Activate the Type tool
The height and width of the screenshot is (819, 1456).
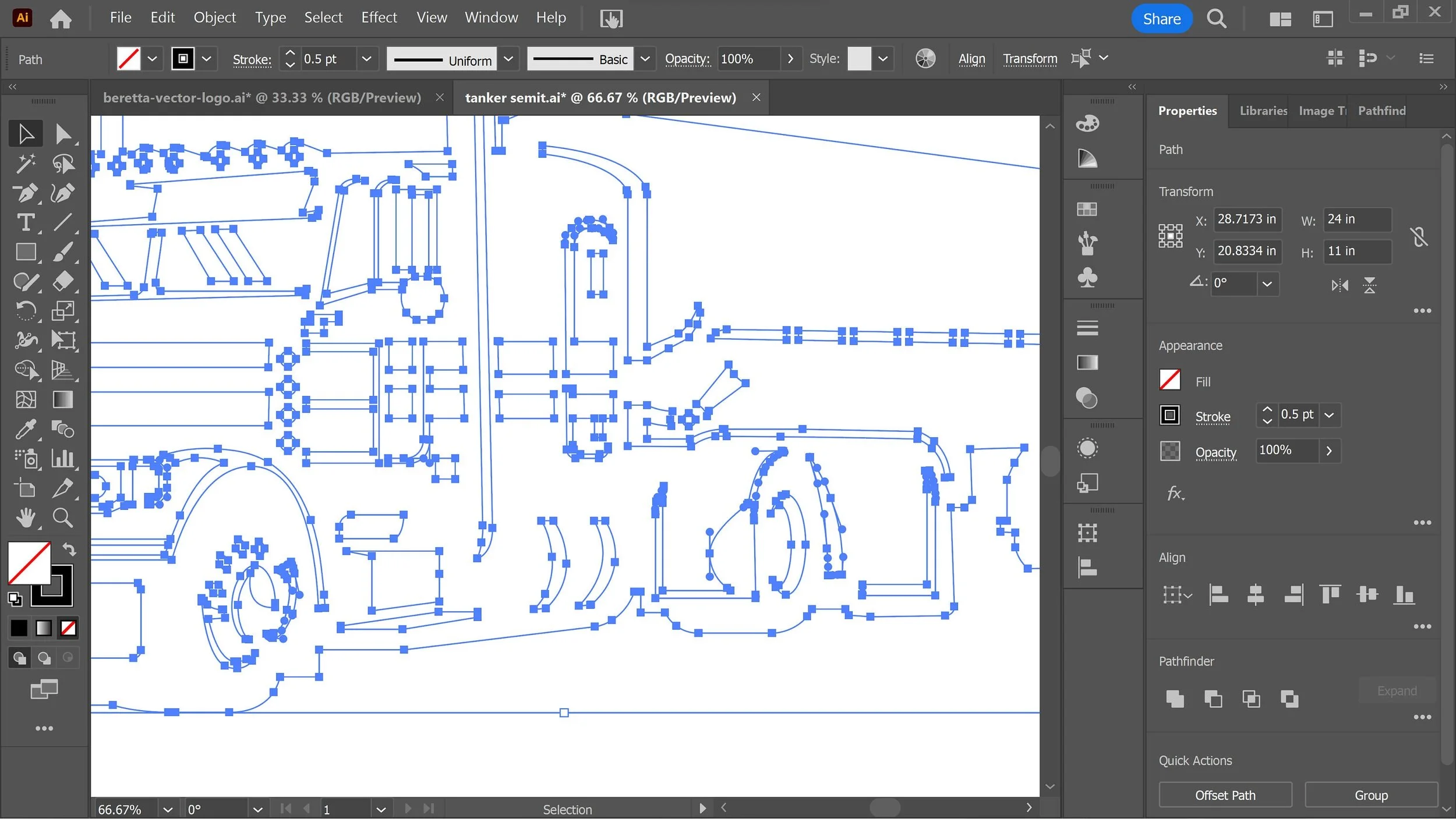[26, 222]
